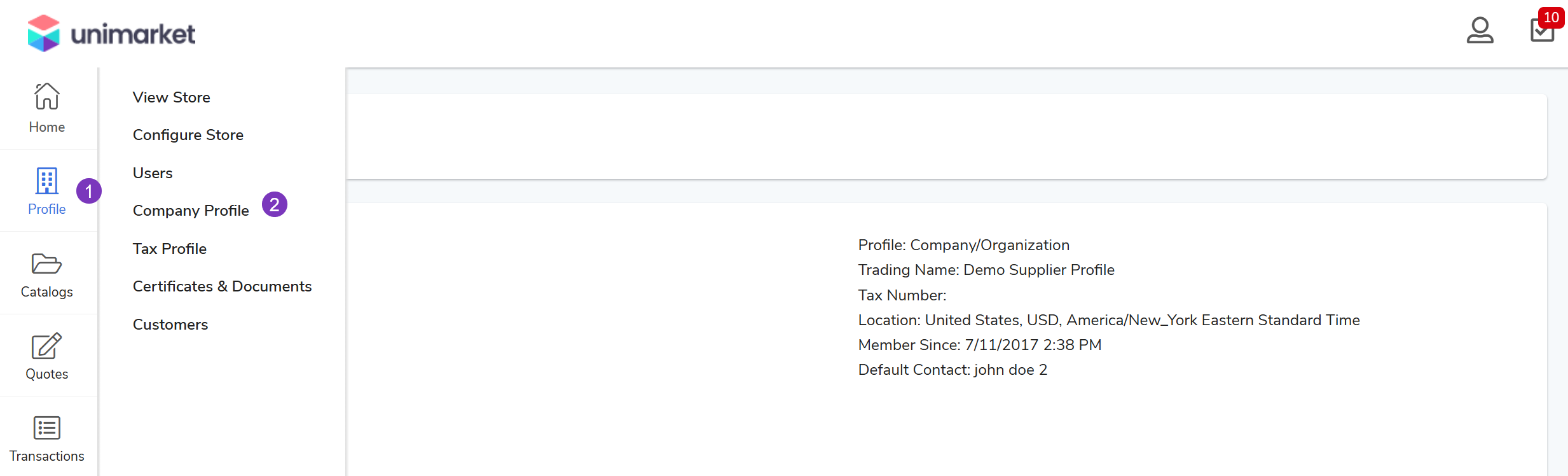Select Configure Store menu item

(x=188, y=135)
